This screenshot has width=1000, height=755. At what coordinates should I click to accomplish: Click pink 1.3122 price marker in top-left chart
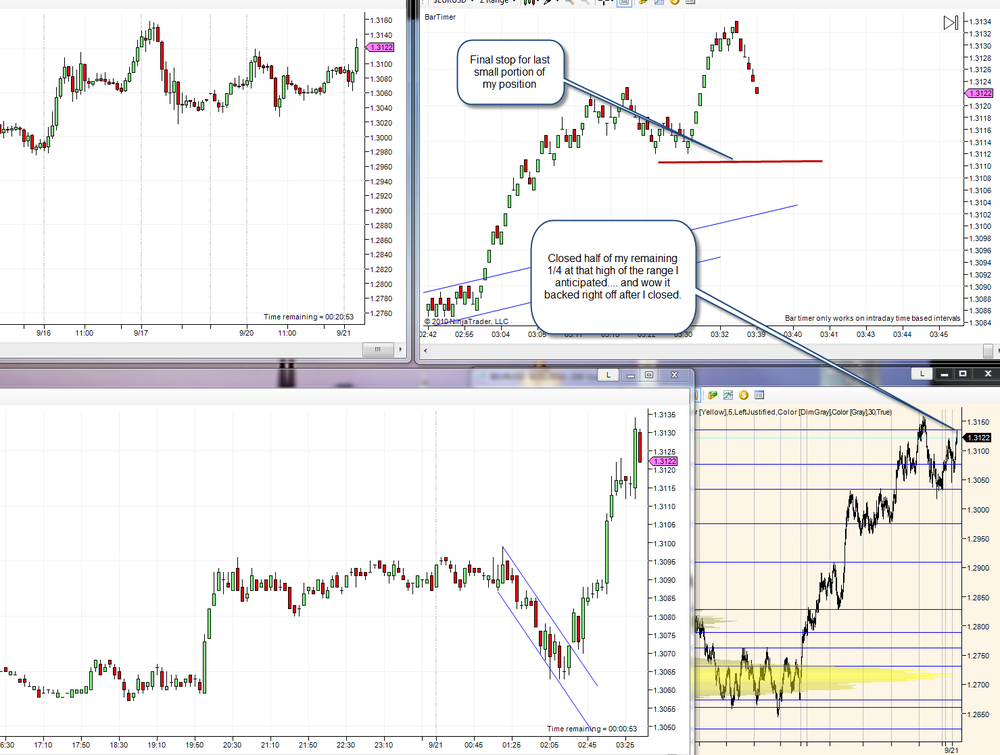[x=379, y=47]
